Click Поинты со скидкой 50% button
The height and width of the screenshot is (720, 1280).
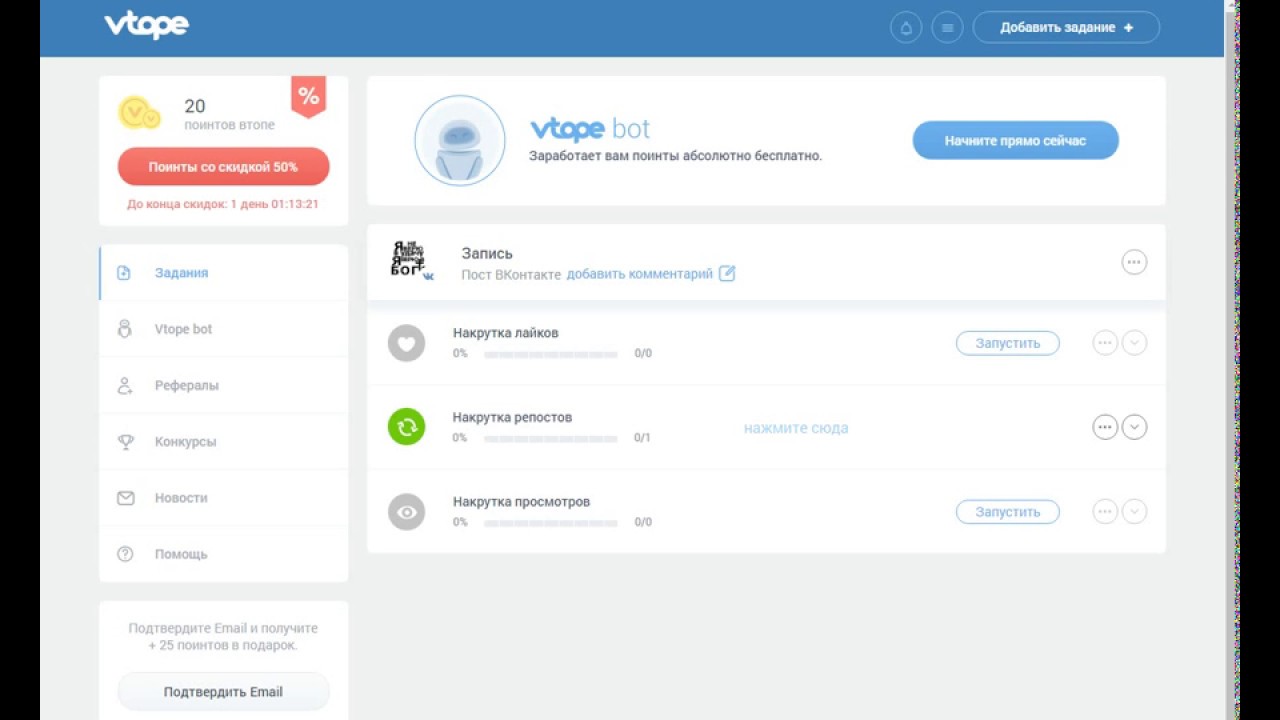[223, 167]
